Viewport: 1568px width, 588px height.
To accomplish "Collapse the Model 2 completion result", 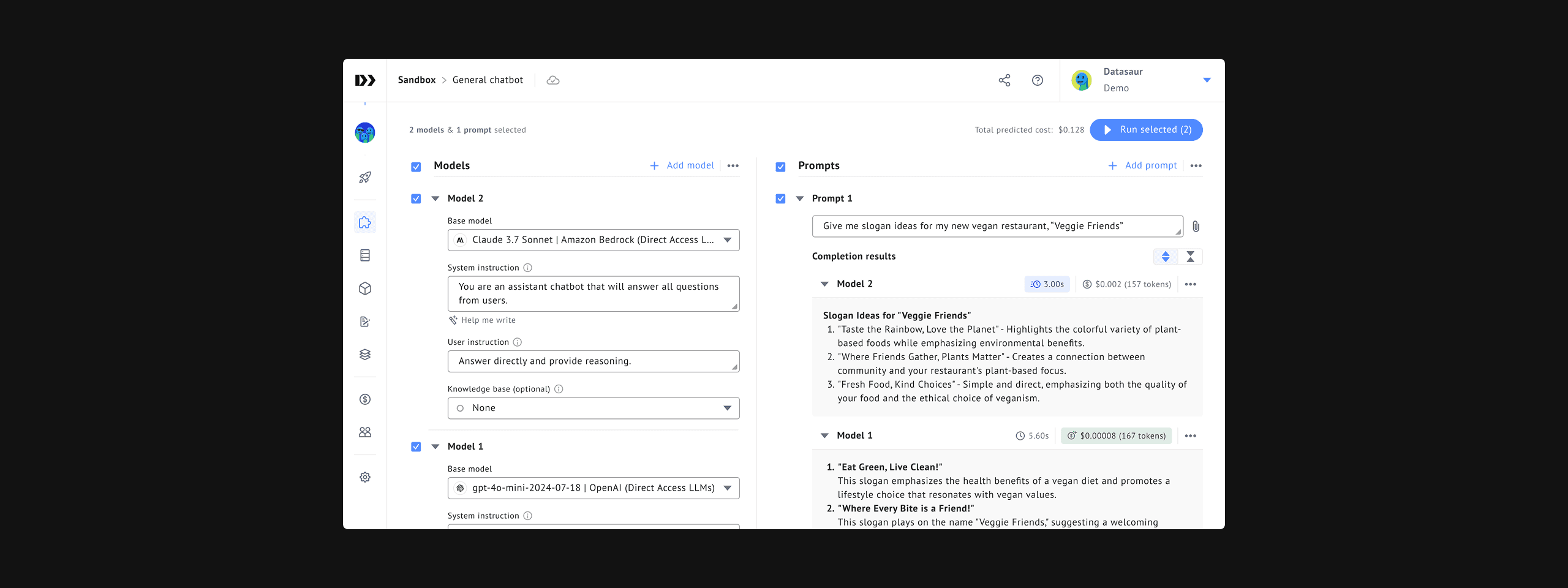I will [825, 284].
